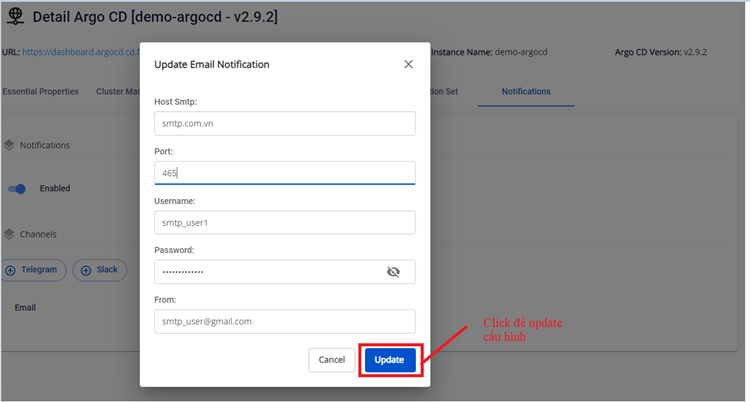Click the layers icon beside the Channels heading
The width and height of the screenshot is (750, 402).
(x=9, y=234)
